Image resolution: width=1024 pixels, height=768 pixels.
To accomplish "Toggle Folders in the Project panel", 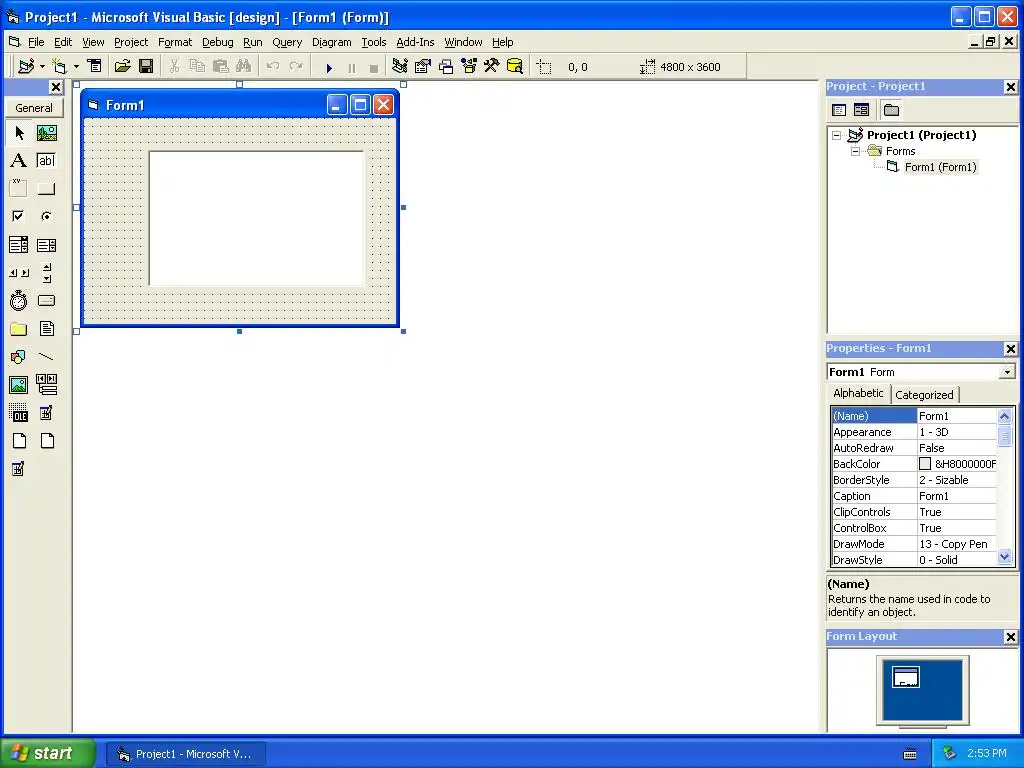I will click(x=891, y=110).
